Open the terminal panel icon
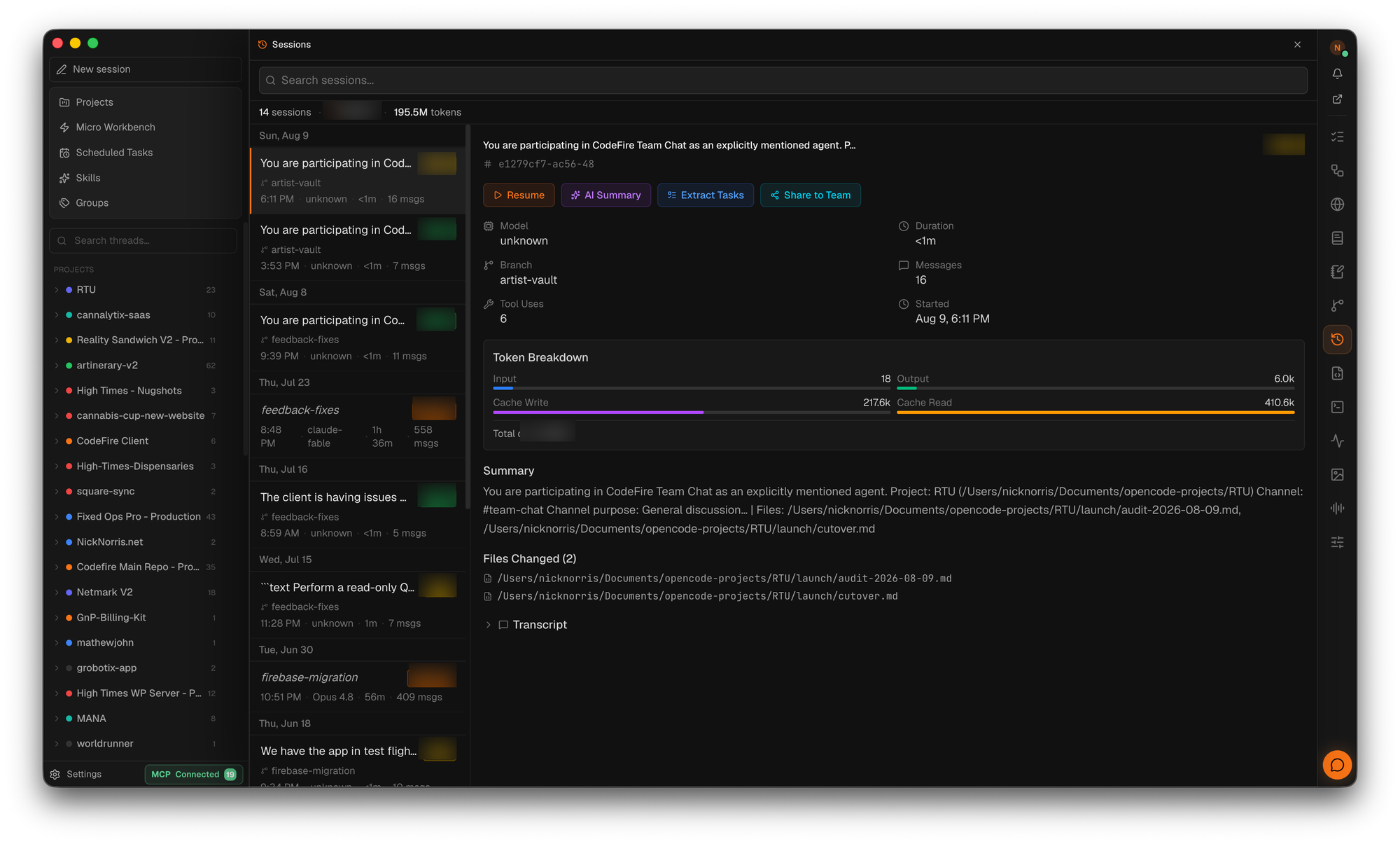1400x844 pixels. pos(1337,407)
